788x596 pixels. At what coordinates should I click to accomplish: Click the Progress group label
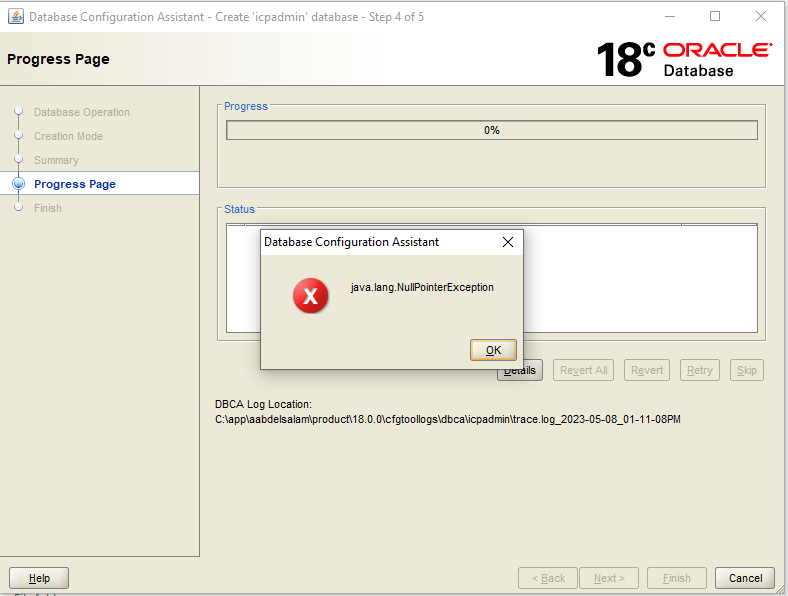tap(246, 106)
